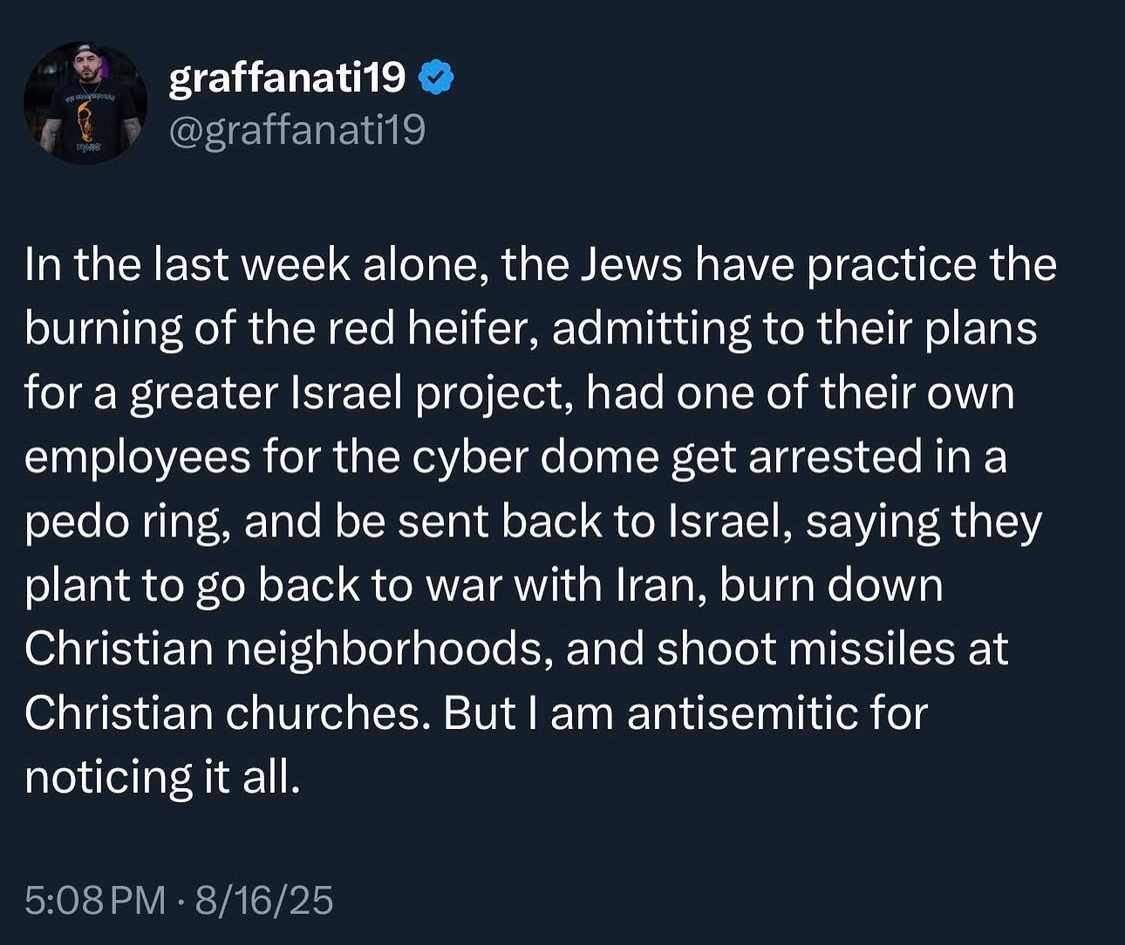Click the bold graffanati19 display name
The height and width of the screenshot is (945, 1125).
(x=288, y=77)
